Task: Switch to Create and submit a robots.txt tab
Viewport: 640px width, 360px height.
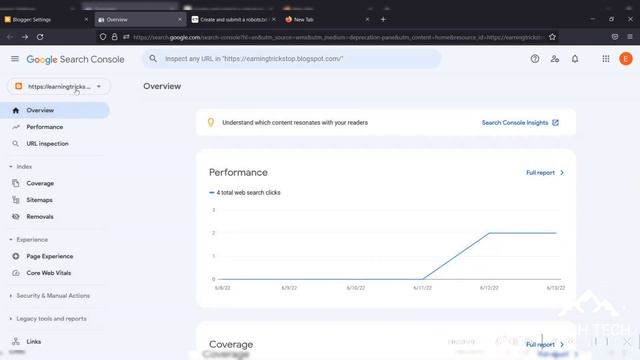Action: point(233,19)
